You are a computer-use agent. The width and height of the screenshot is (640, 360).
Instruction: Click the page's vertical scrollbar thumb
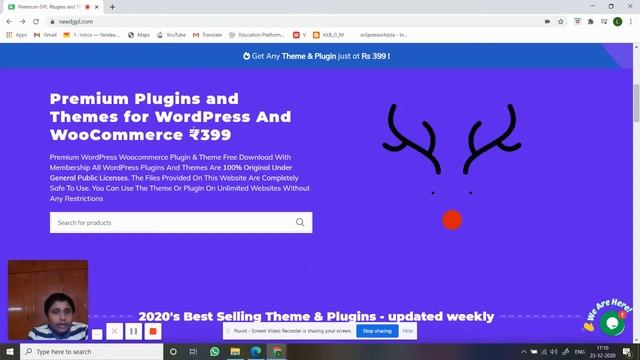tap(636, 103)
